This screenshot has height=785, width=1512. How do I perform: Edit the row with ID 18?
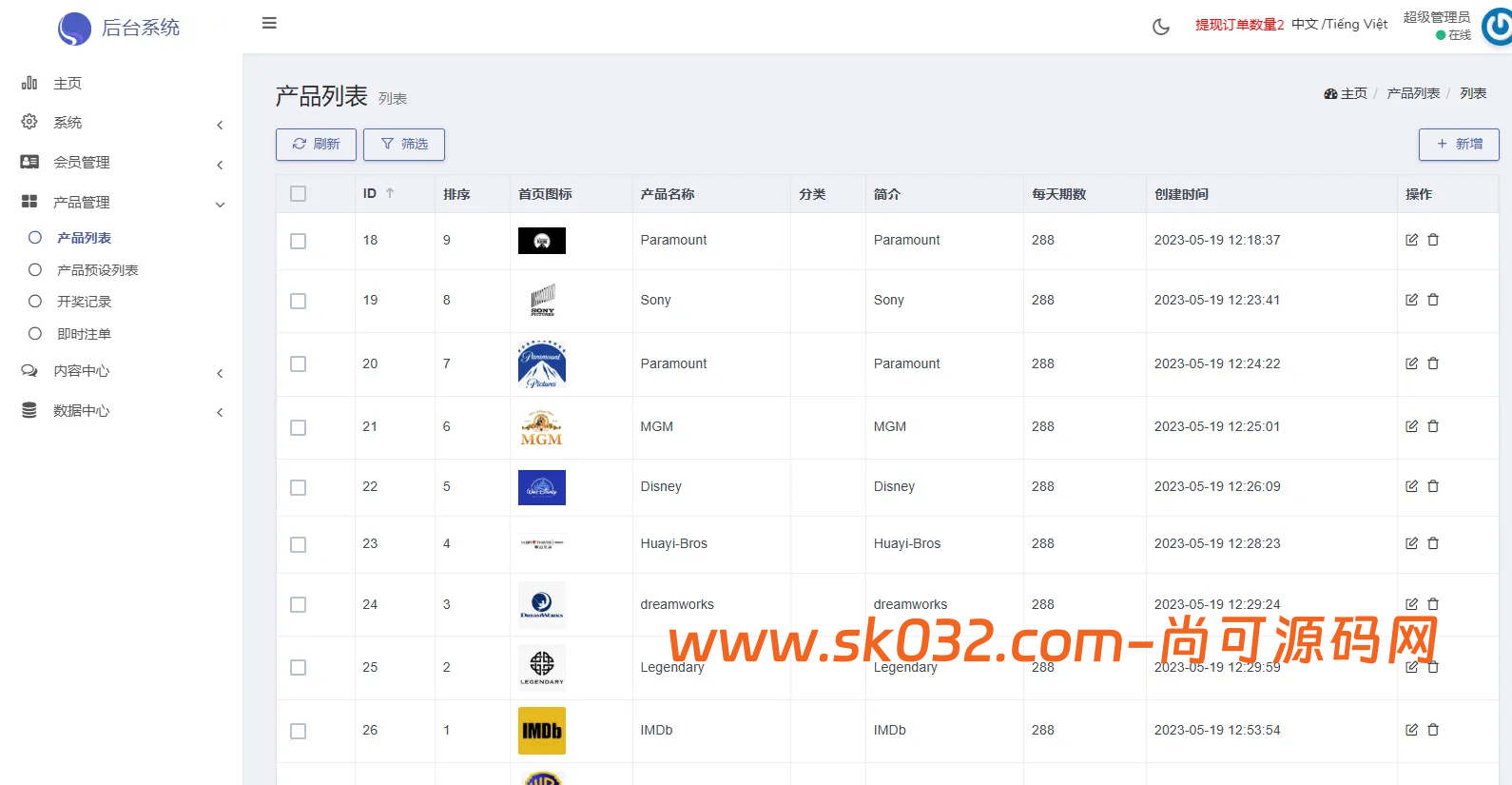coord(1412,240)
